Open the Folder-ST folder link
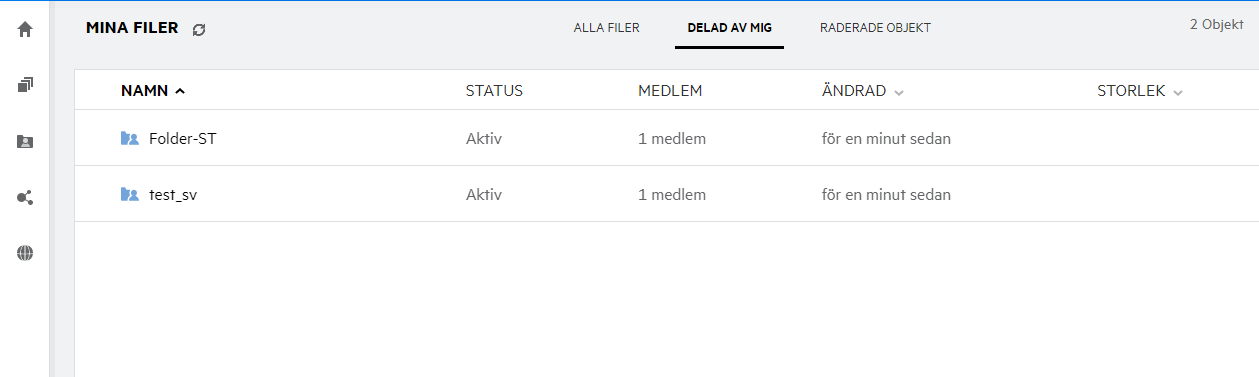 tap(182, 139)
